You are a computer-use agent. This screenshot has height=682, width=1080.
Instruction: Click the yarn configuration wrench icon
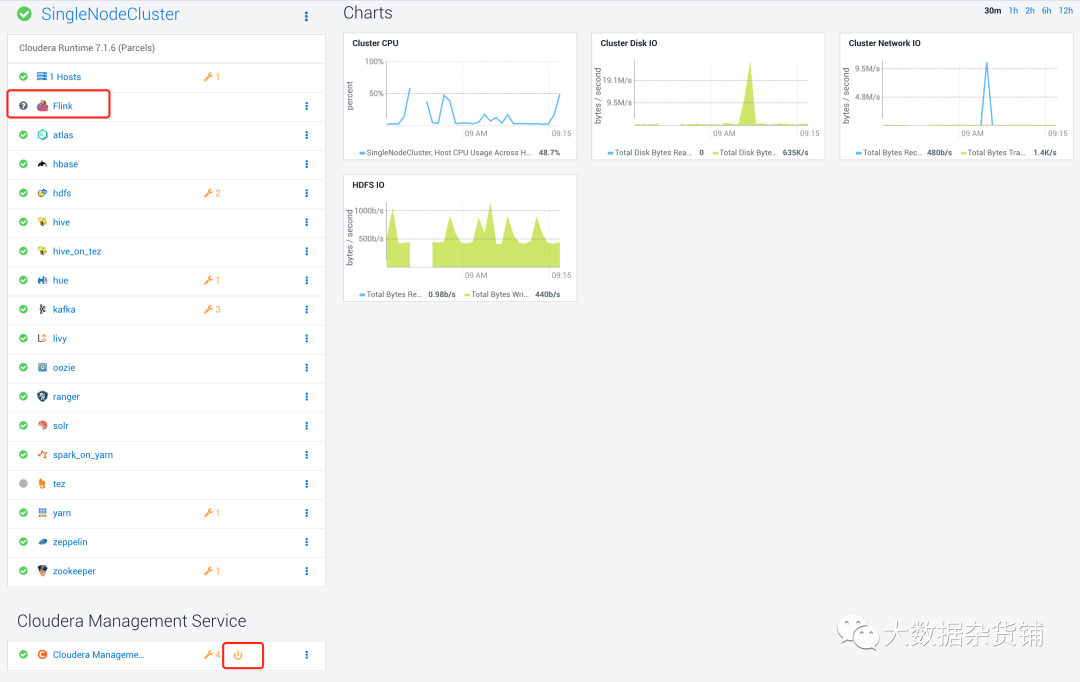tap(211, 513)
